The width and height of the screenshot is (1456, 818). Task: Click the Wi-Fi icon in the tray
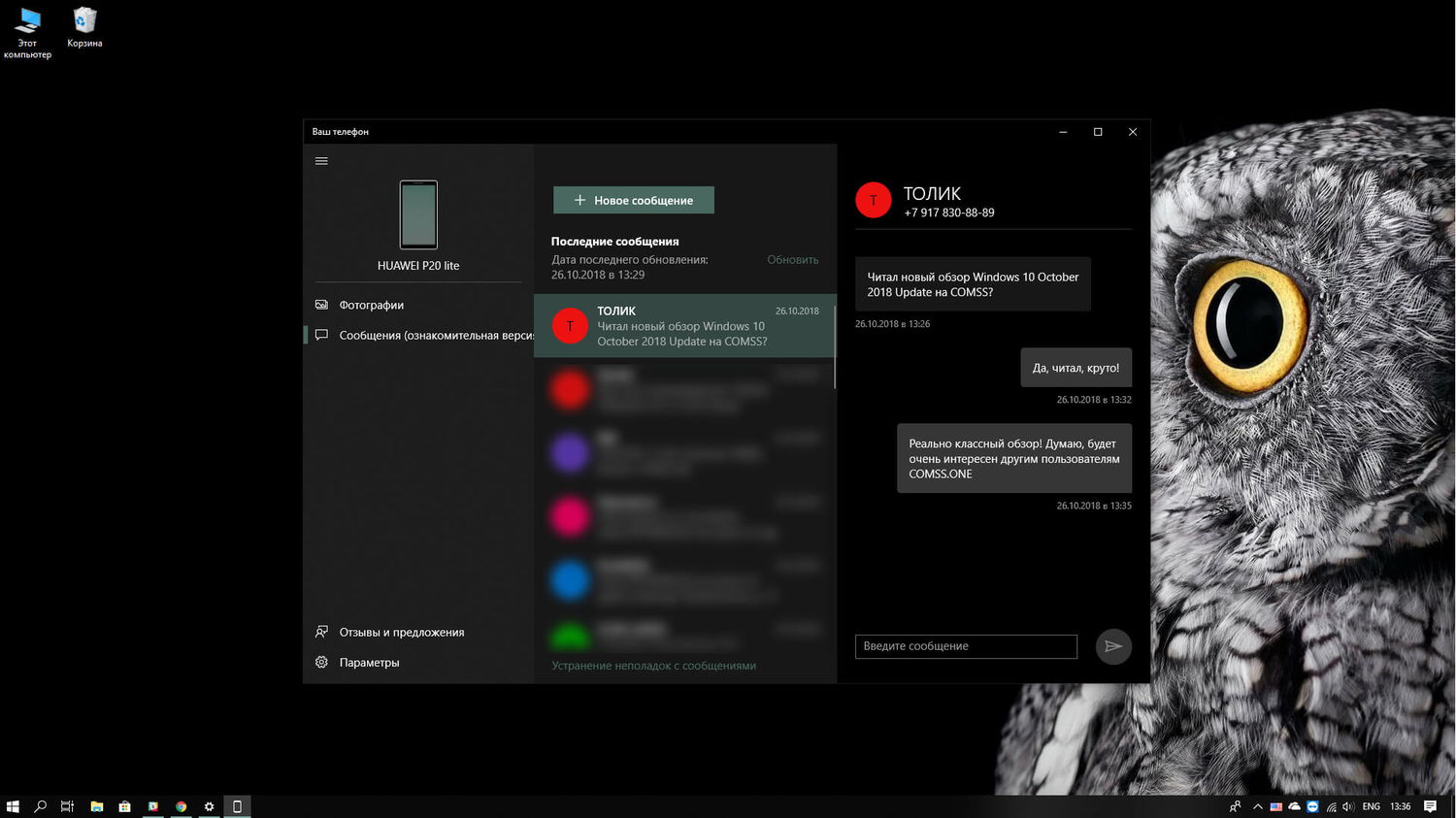coord(1331,806)
